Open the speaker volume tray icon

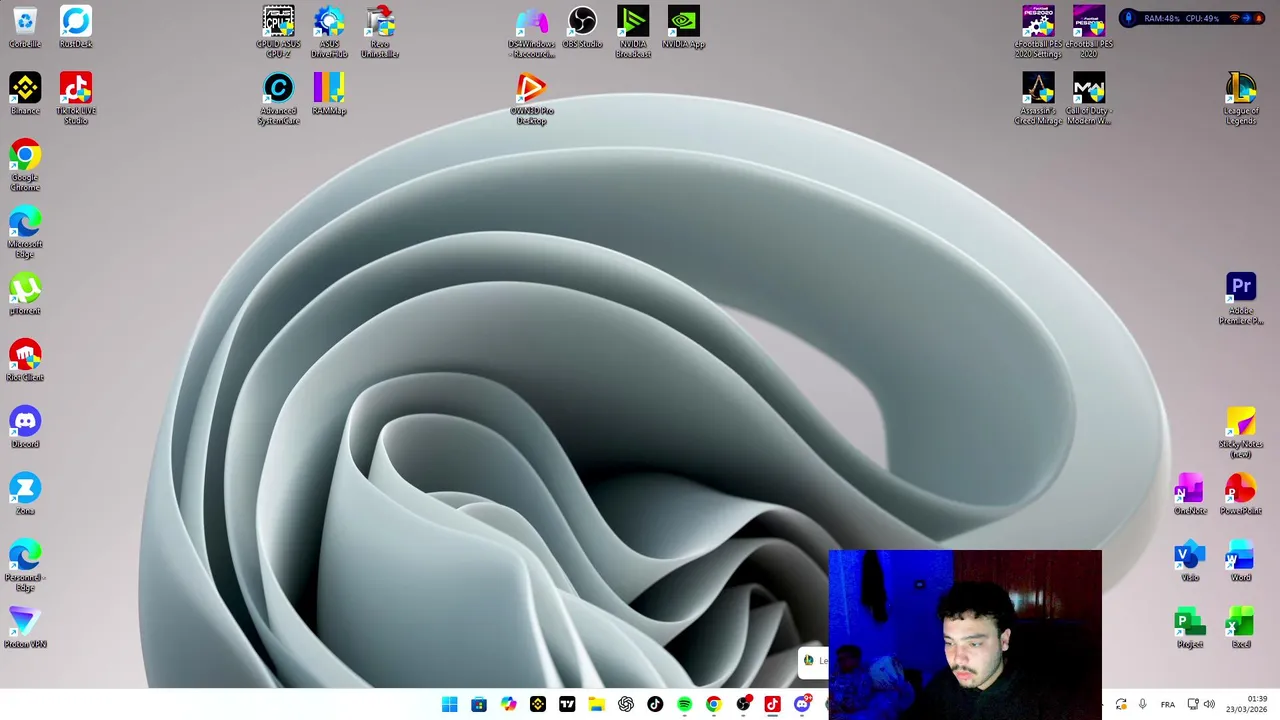click(x=1210, y=705)
